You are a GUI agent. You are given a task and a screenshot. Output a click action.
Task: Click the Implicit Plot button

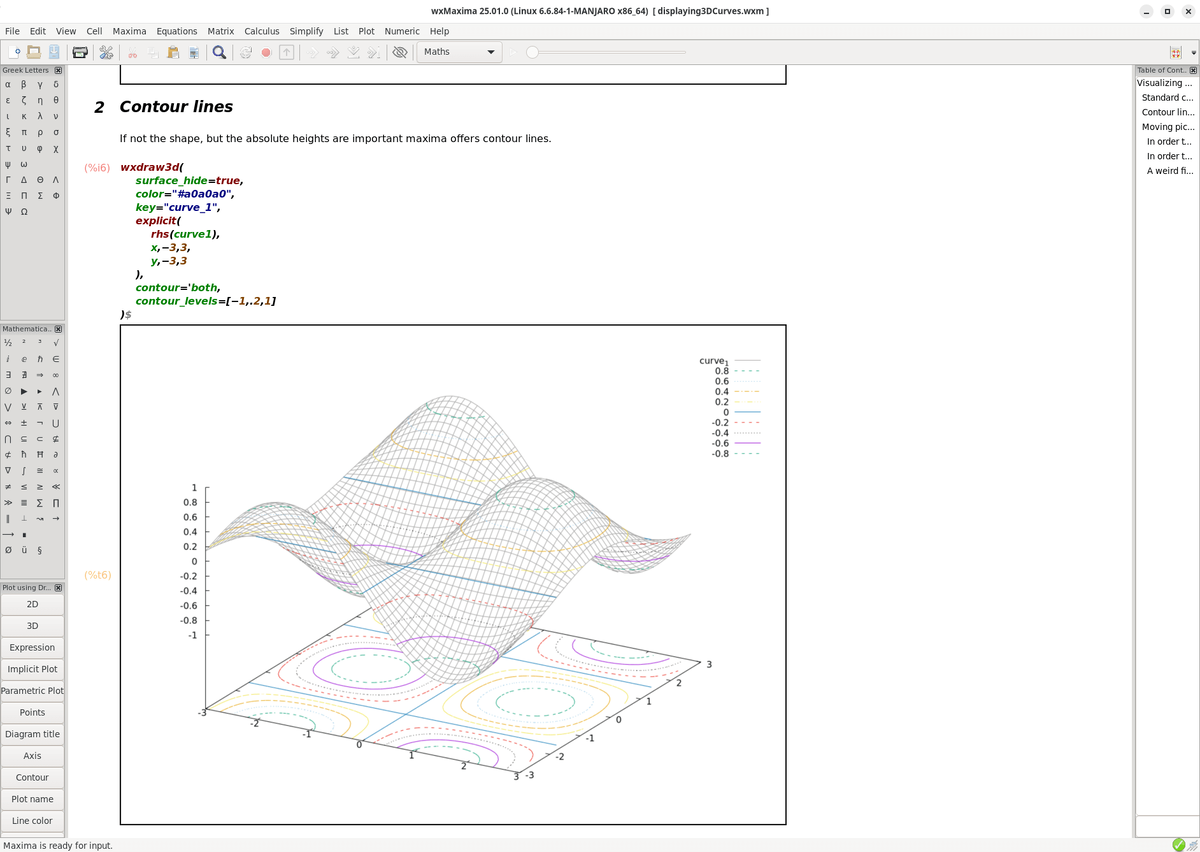click(x=32, y=669)
